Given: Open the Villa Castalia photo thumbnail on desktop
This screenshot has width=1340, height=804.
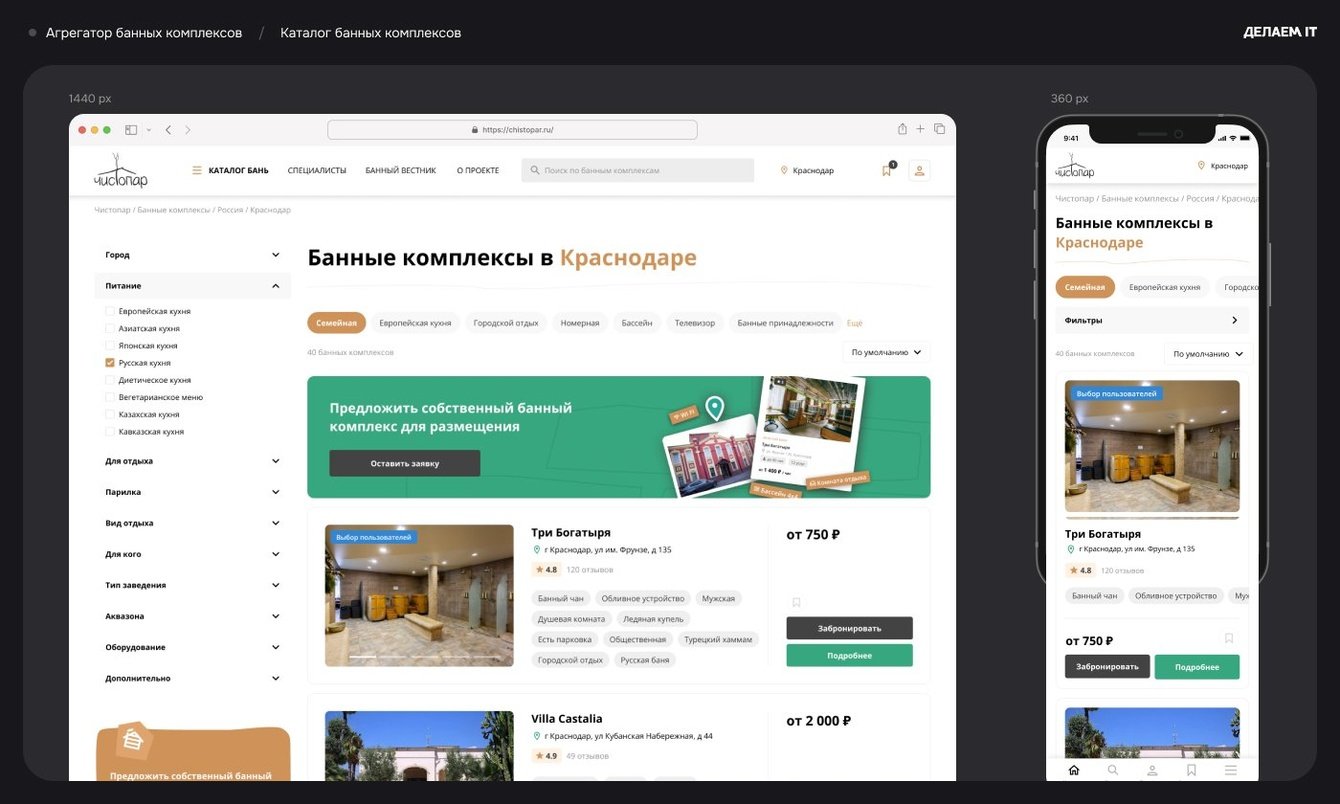Looking at the screenshot, I should (x=419, y=746).
